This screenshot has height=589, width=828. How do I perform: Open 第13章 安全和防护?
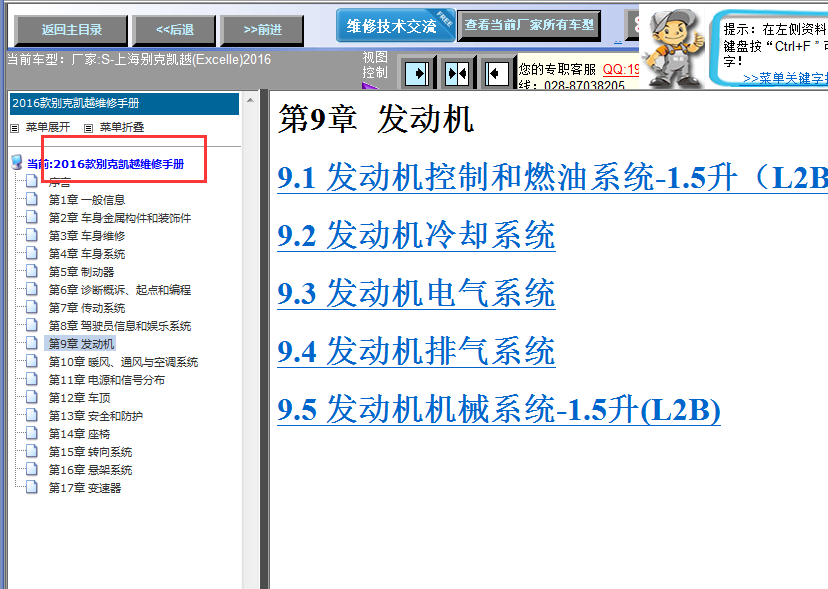96,416
